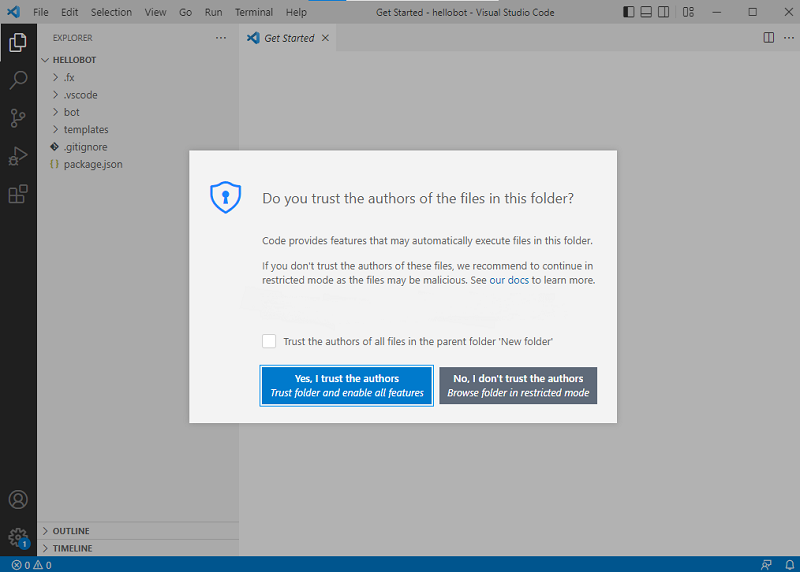Toggle secondary side bar layout icon
Image resolution: width=800 pixels, height=572 pixels.
tap(663, 12)
